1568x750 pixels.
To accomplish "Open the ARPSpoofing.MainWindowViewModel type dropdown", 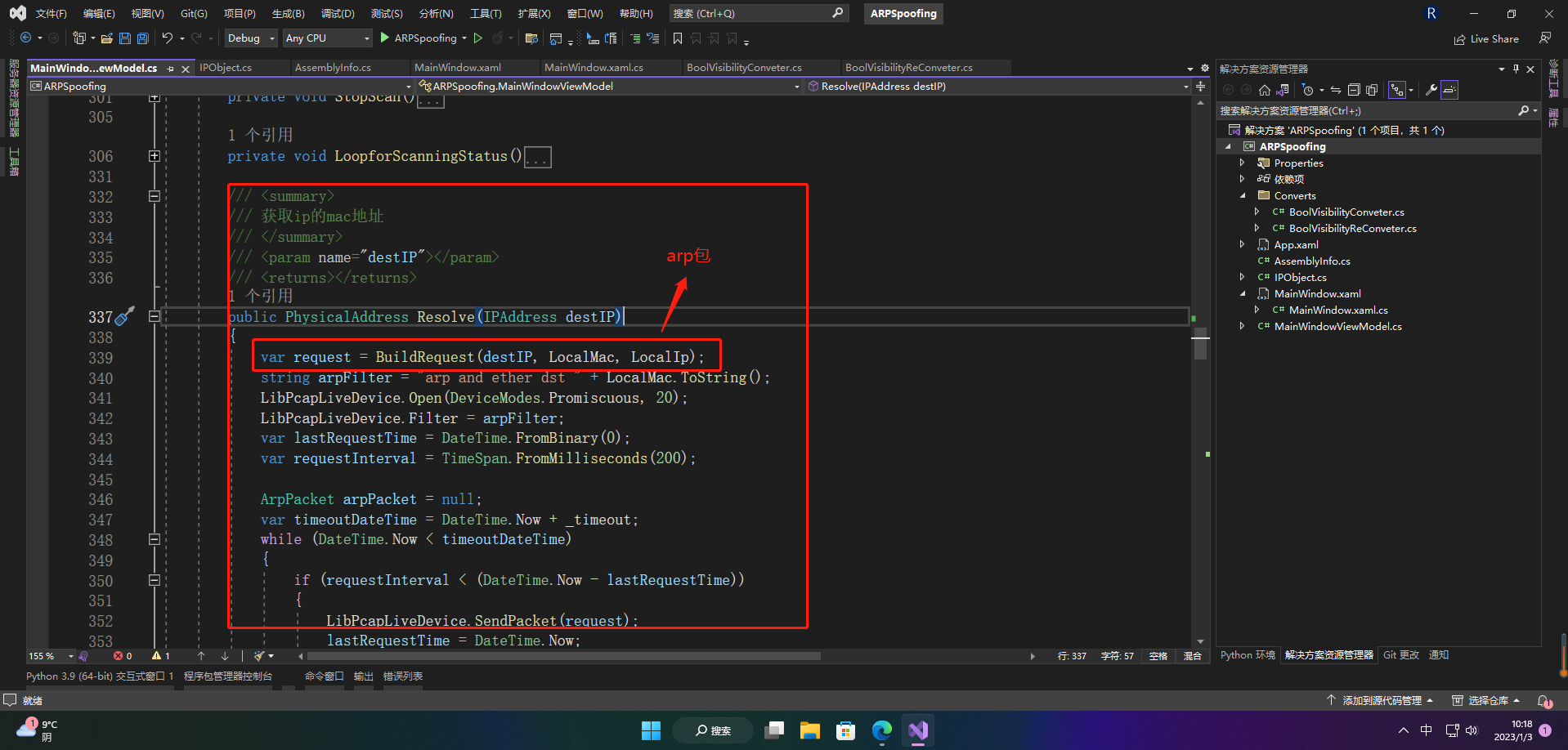I will (609, 86).
